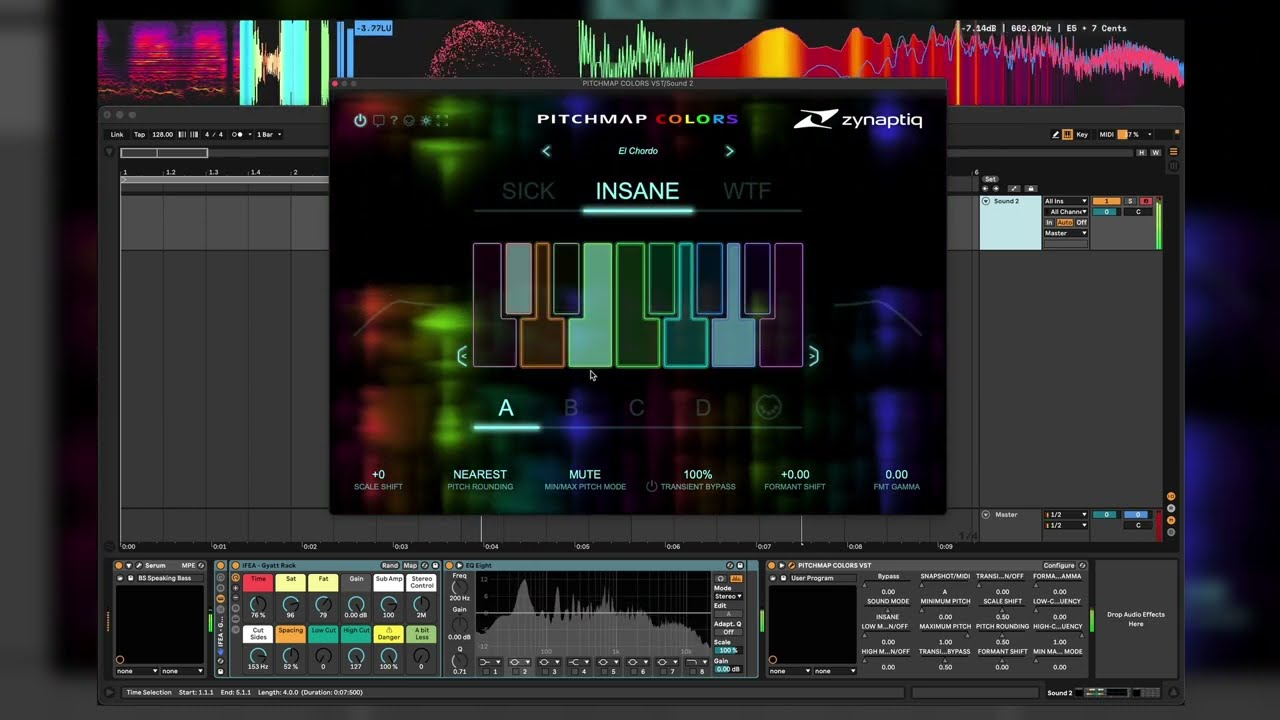Toggle the IFEA Gyatt Rack device activator
1280x720 pixels.
click(236, 566)
